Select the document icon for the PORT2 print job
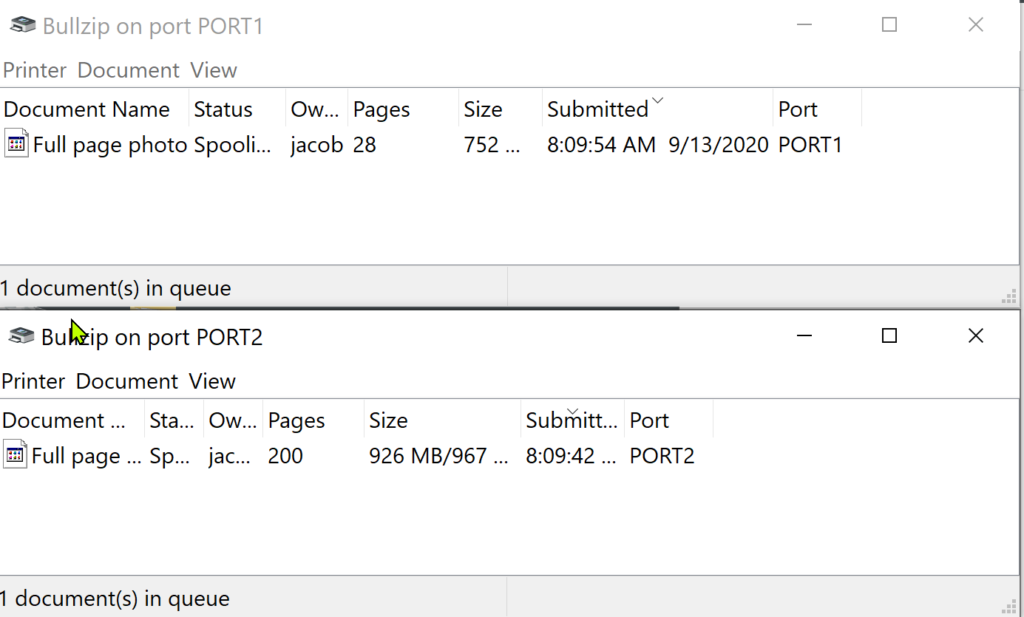This screenshot has width=1024, height=617. (x=14, y=454)
